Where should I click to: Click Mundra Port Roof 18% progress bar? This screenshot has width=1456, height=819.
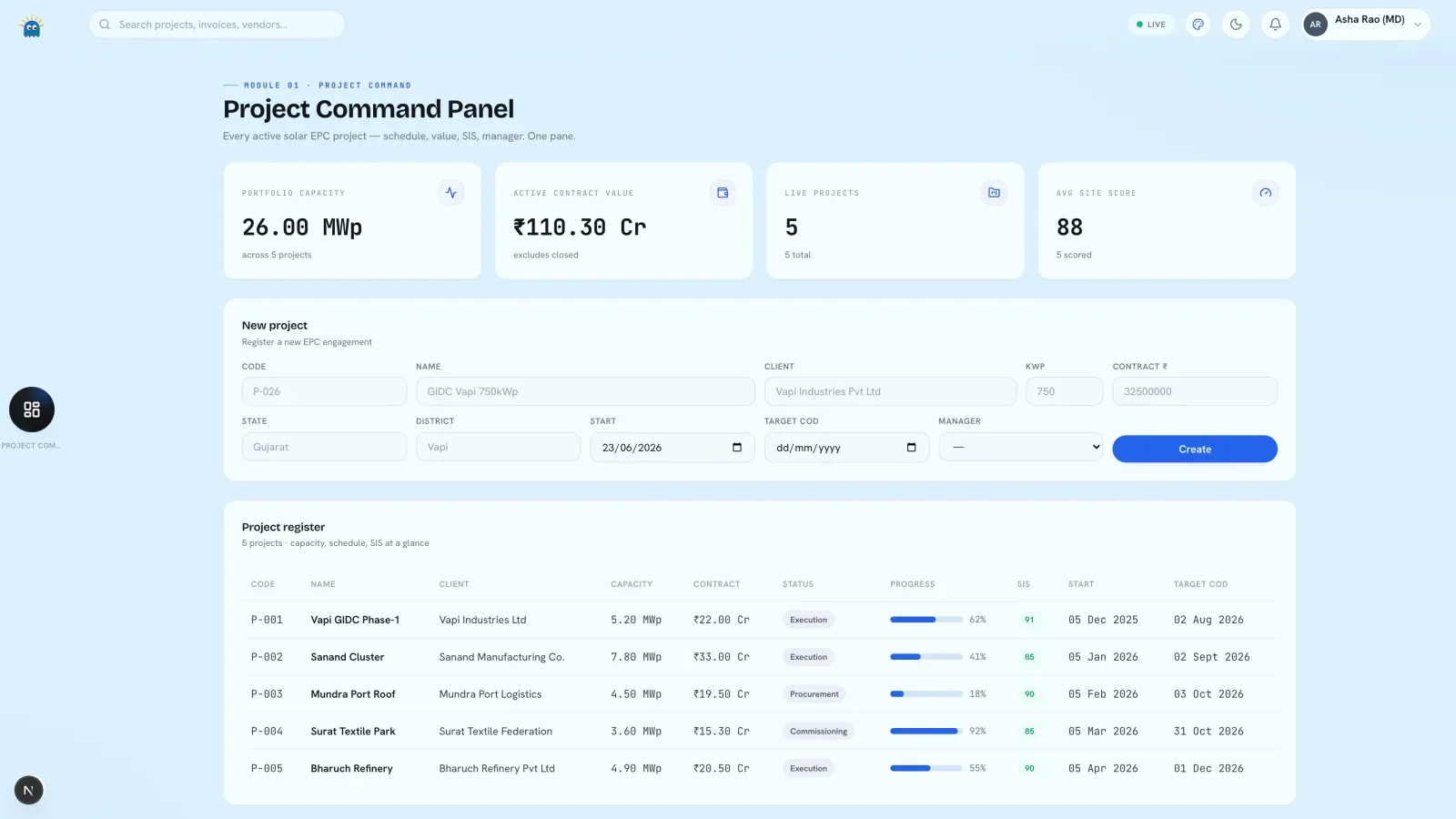pyautogui.click(x=926, y=694)
